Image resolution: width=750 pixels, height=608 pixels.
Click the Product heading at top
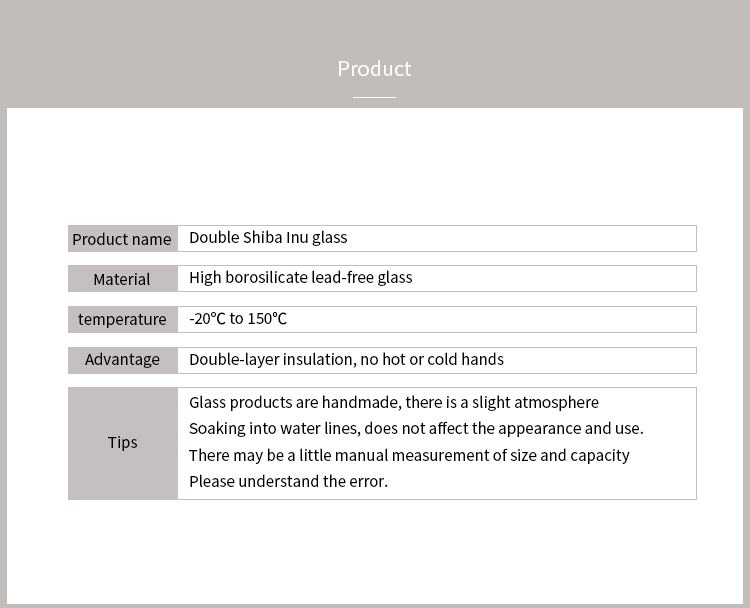tap(374, 69)
